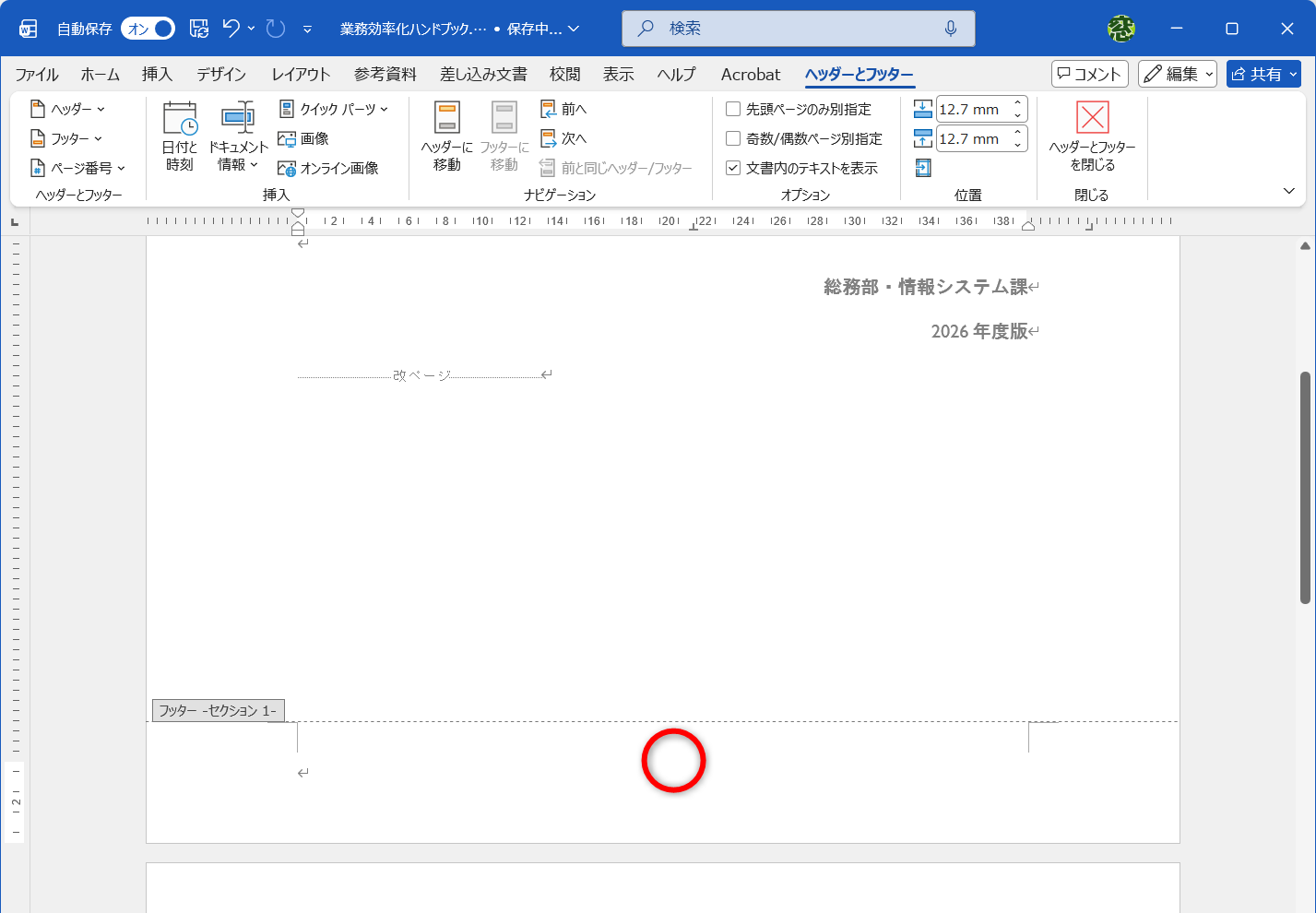Increase header position value with stepper up

1018,103
